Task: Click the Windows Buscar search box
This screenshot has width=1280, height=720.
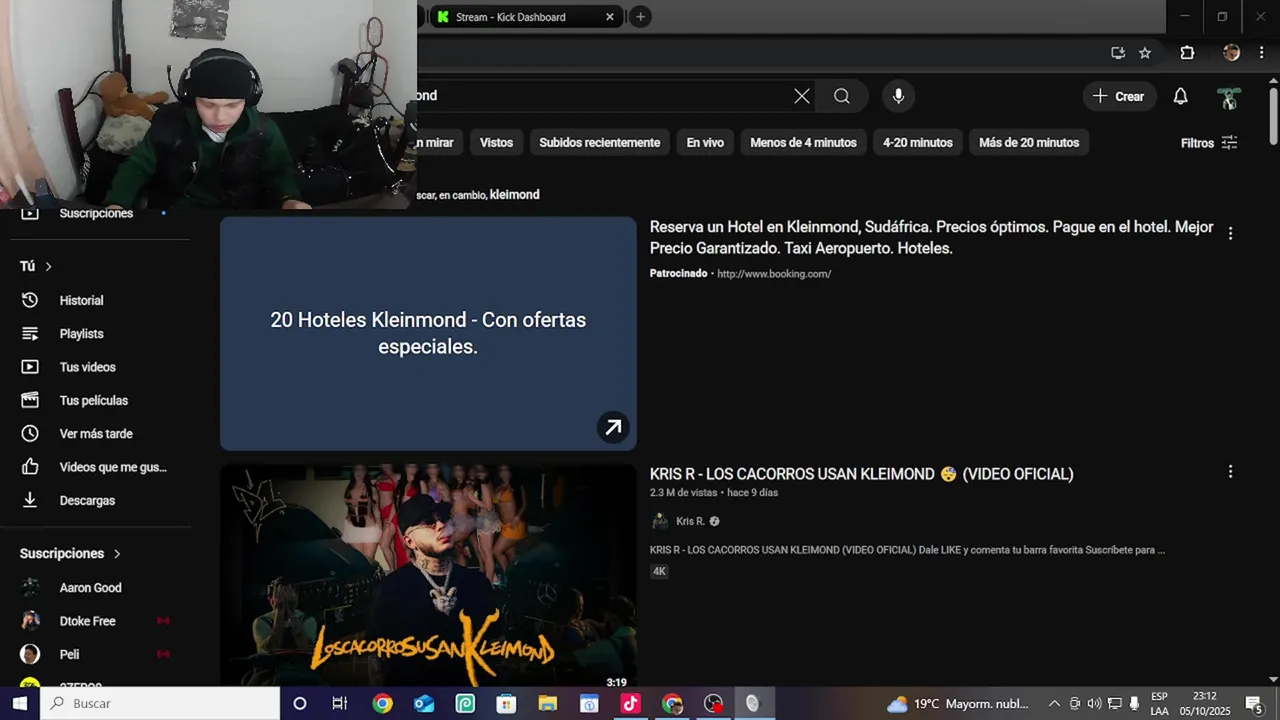Action: tap(160, 703)
